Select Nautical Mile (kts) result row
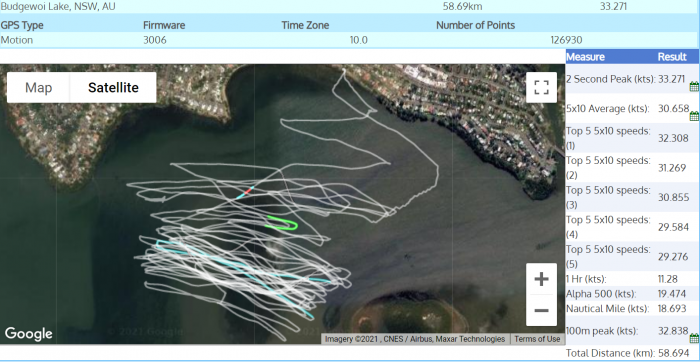The image size is (700, 362). pyautogui.click(x=632, y=308)
